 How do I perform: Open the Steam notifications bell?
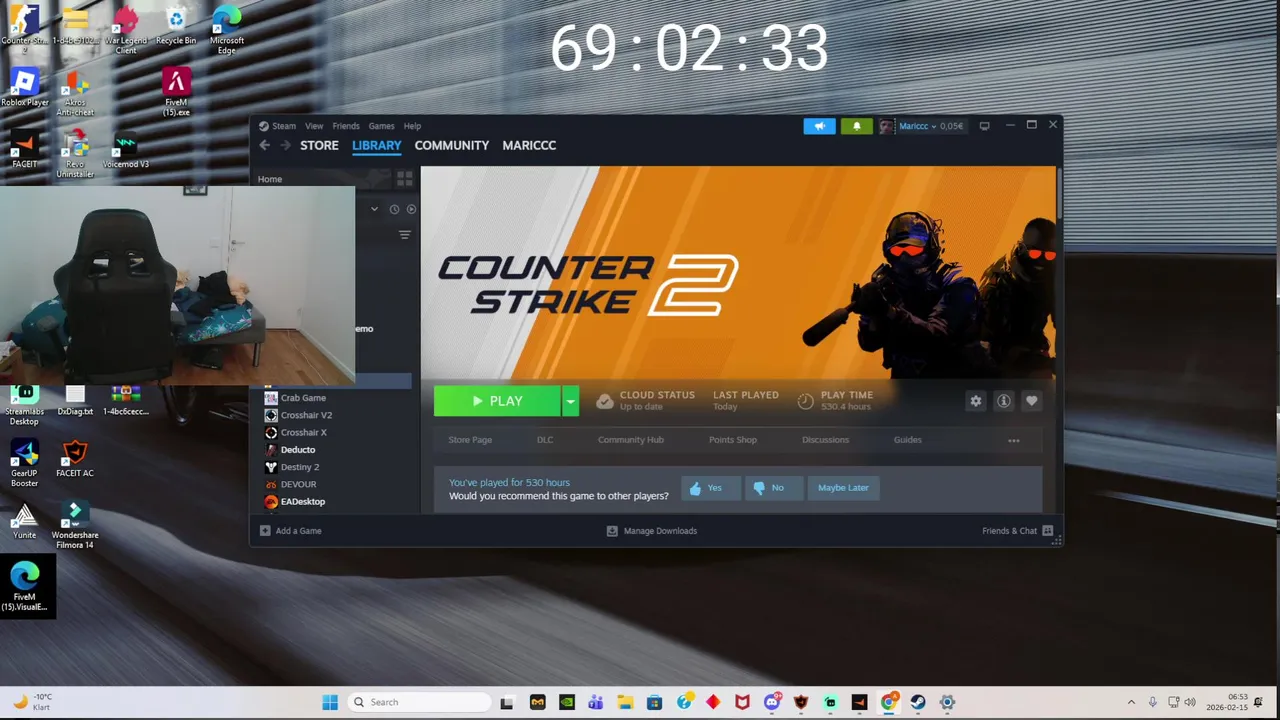(856, 126)
